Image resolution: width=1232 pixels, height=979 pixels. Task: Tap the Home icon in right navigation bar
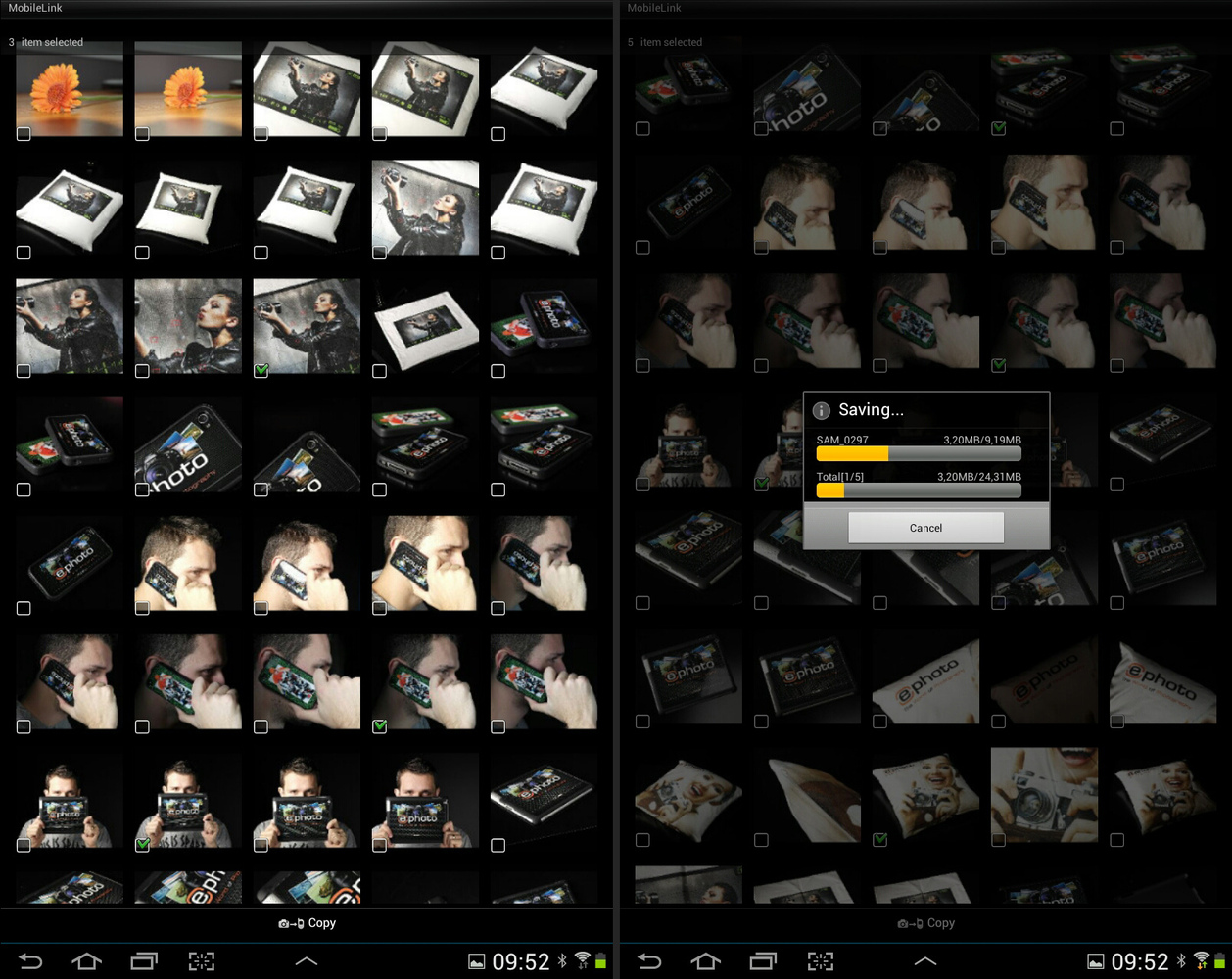click(x=706, y=961)
